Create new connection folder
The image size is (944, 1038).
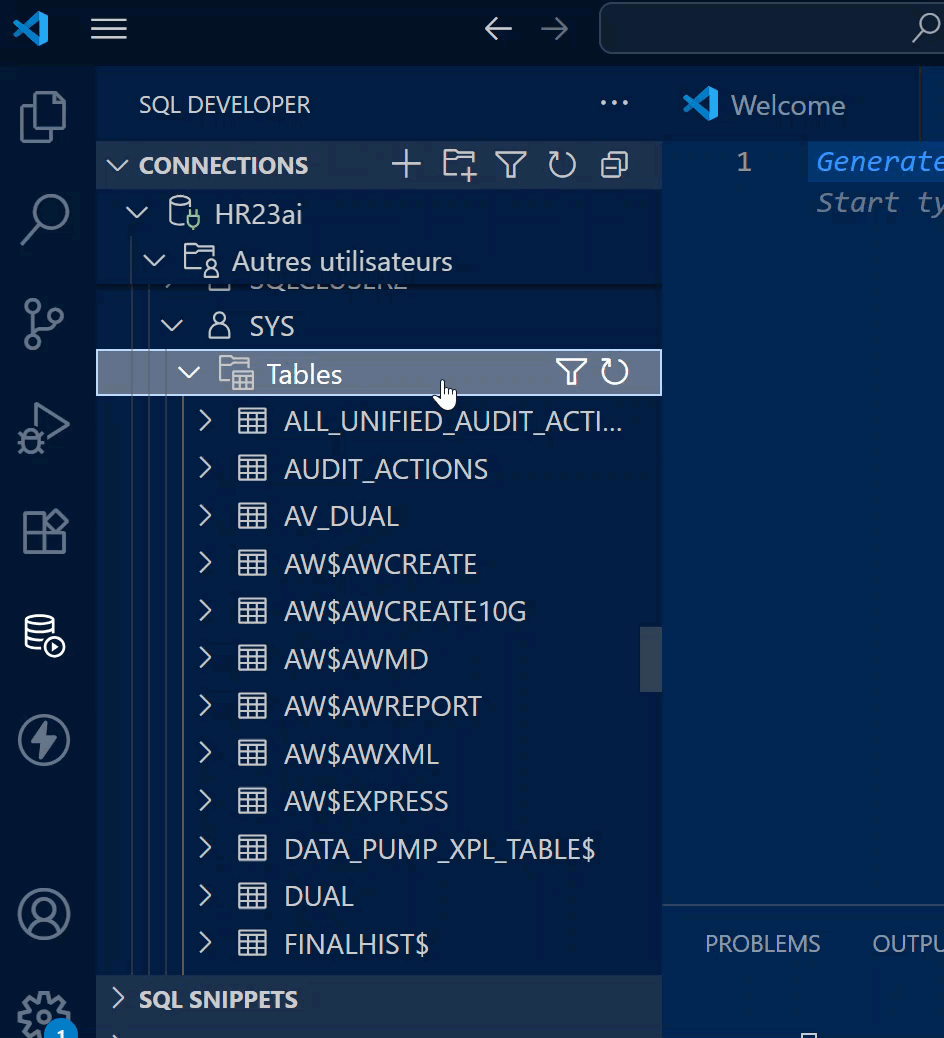(459, 165)
